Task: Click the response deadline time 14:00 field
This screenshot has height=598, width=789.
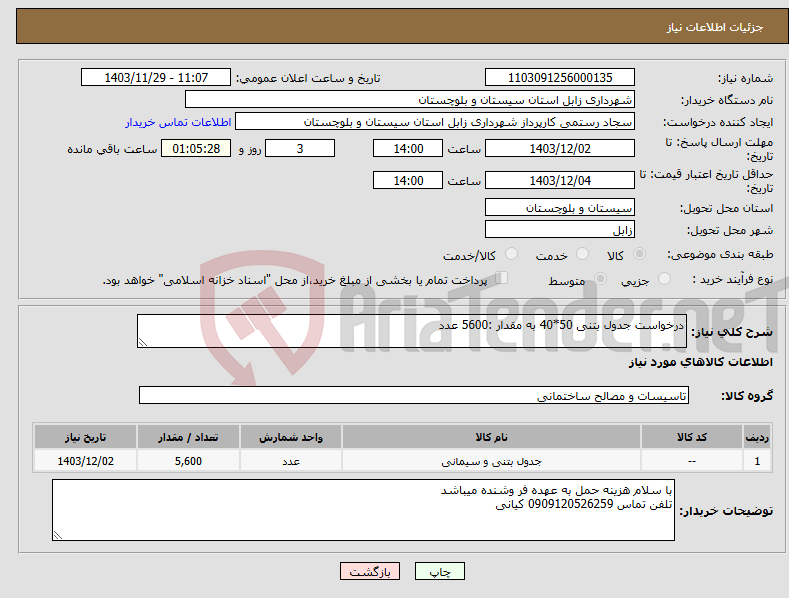Action: [408, 148]
